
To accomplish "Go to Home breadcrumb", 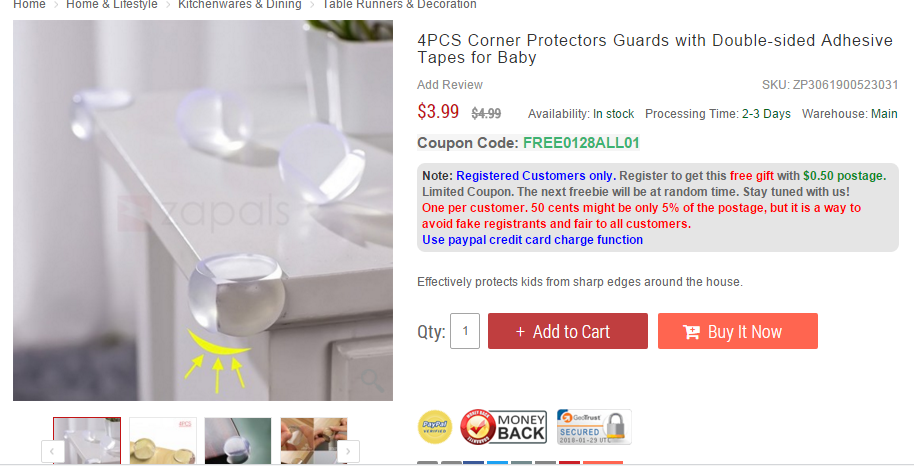I will coord(29,5).
